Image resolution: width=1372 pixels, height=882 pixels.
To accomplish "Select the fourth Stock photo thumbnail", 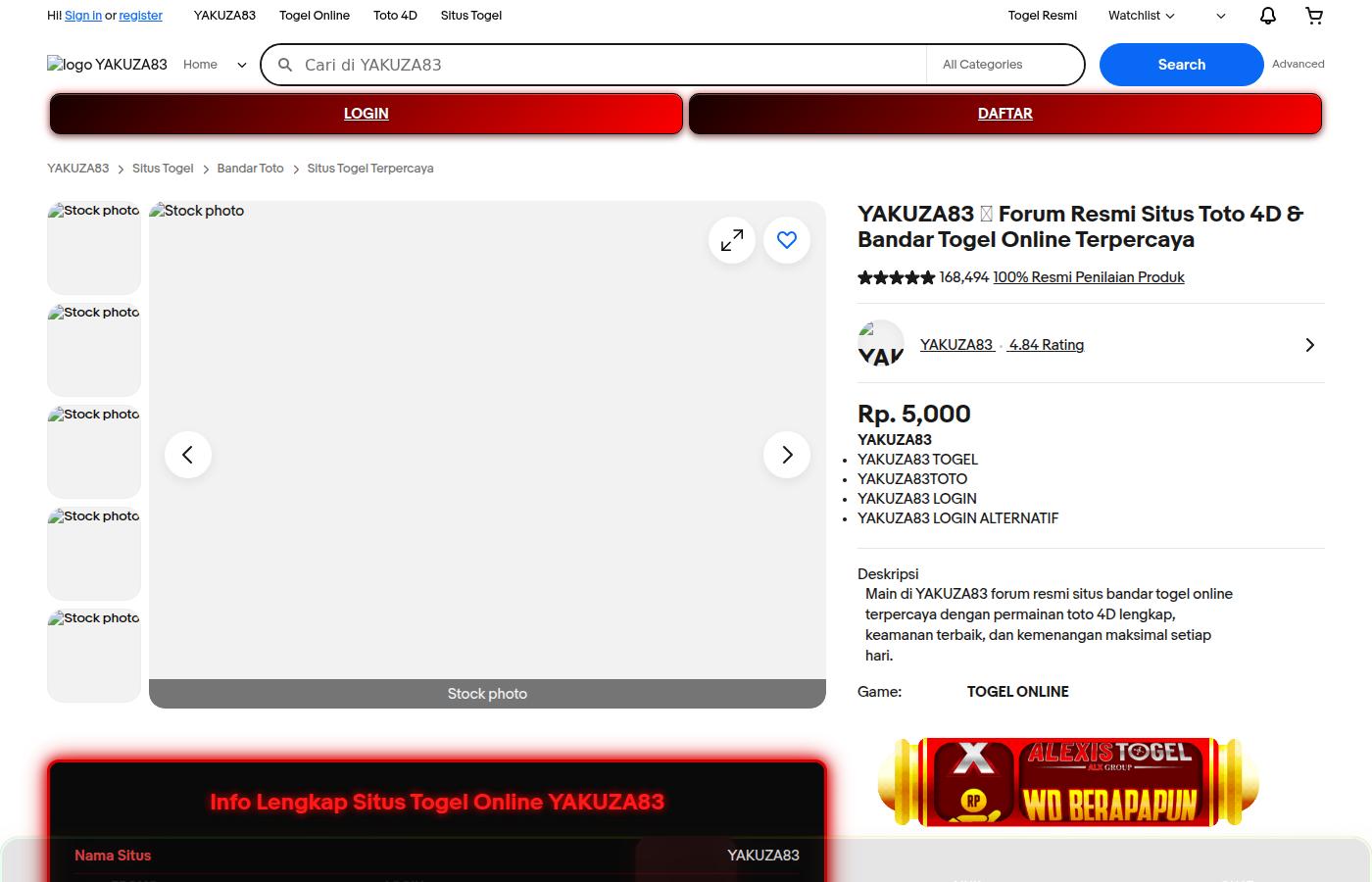I will [94, 554].
